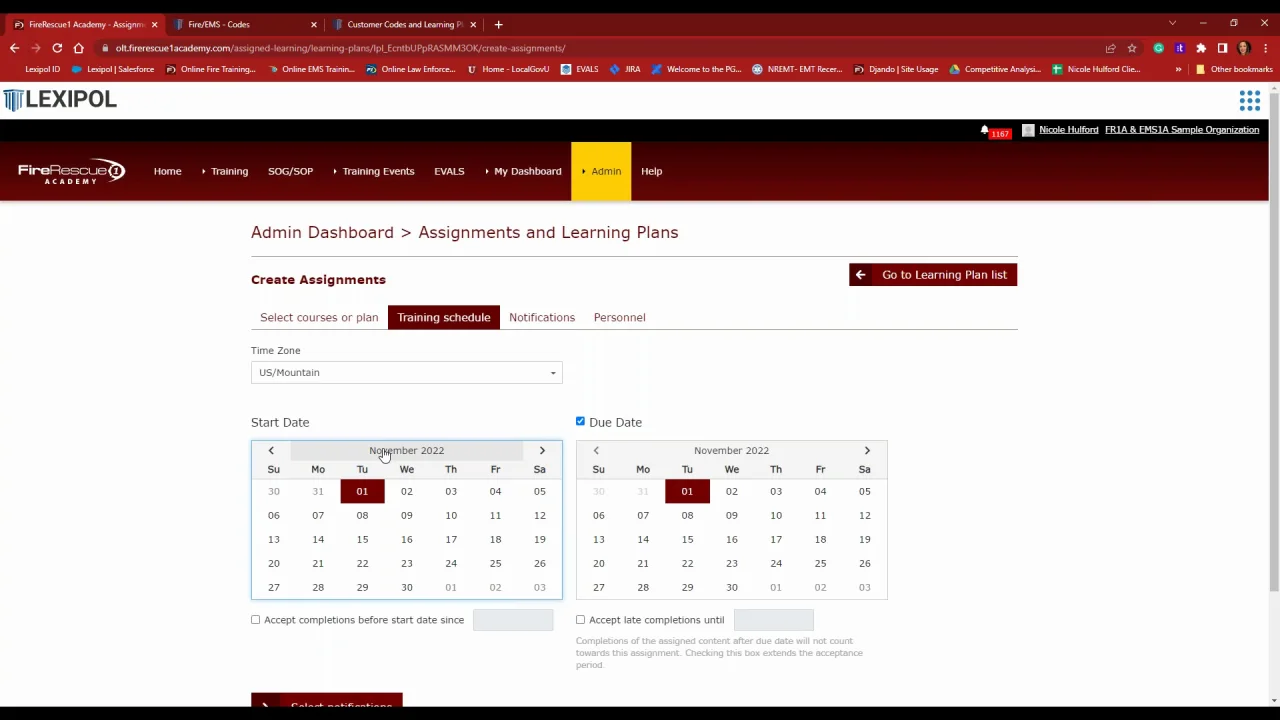
Task: Click November 2022 header in Start Date calendar
Action: (406, 451)
